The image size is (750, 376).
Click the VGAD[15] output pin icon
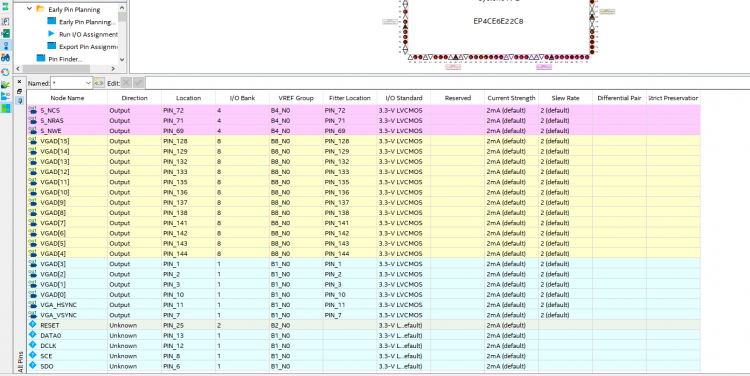[33, 141]
